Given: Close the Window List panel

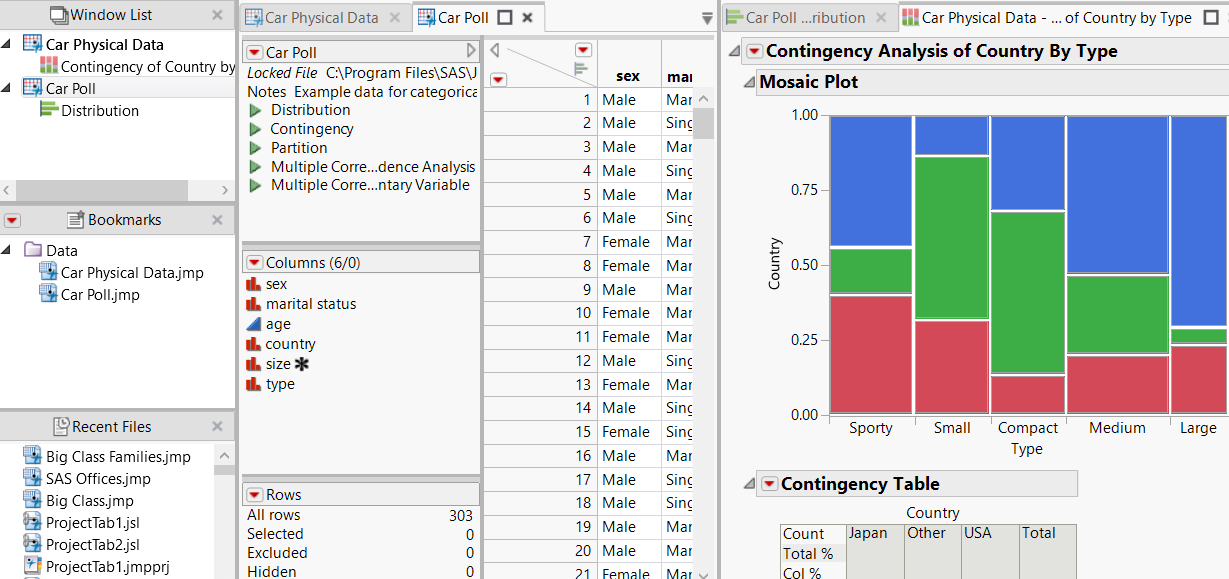Looking at the screenshot, I should (218, 16).
